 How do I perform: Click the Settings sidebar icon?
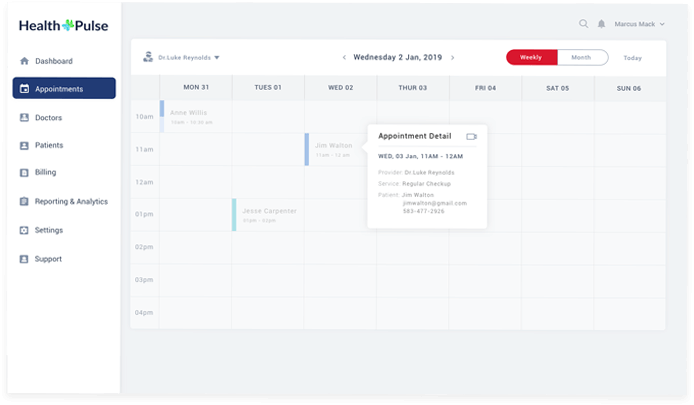(x=24, y=230)
